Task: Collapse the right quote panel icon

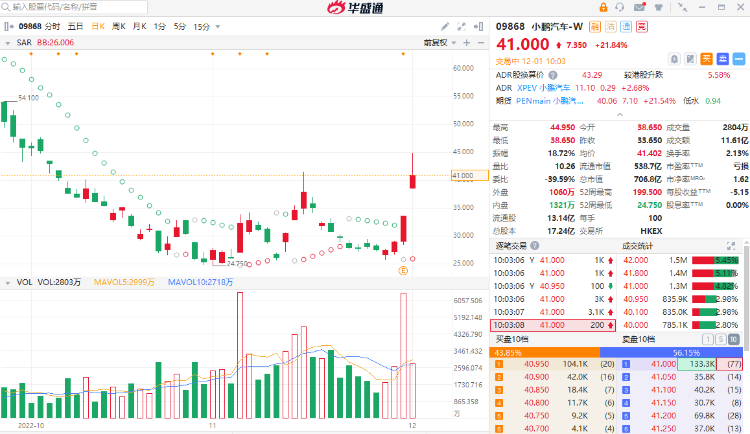Action: pos(478,27)
